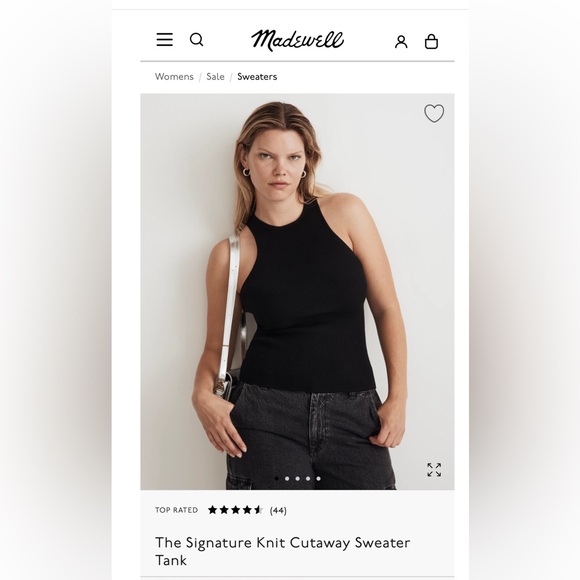
Task: Open the search magnifier icon
Action: point(196,40)
